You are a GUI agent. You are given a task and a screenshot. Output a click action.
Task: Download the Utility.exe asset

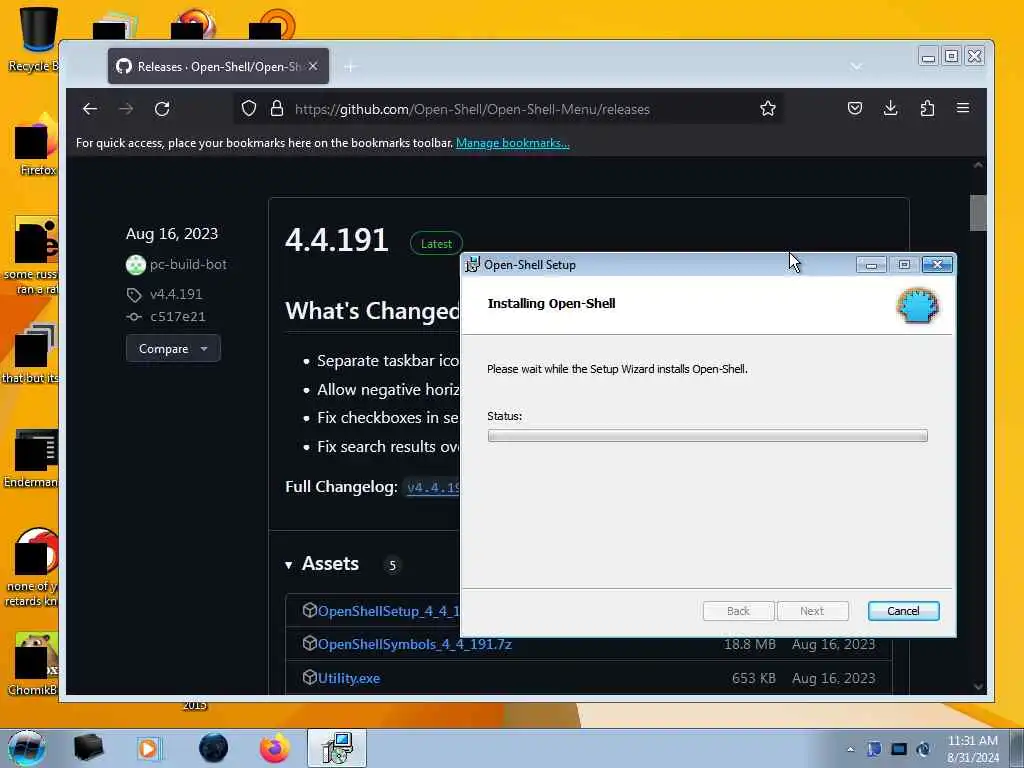click(x=349, y=679)
